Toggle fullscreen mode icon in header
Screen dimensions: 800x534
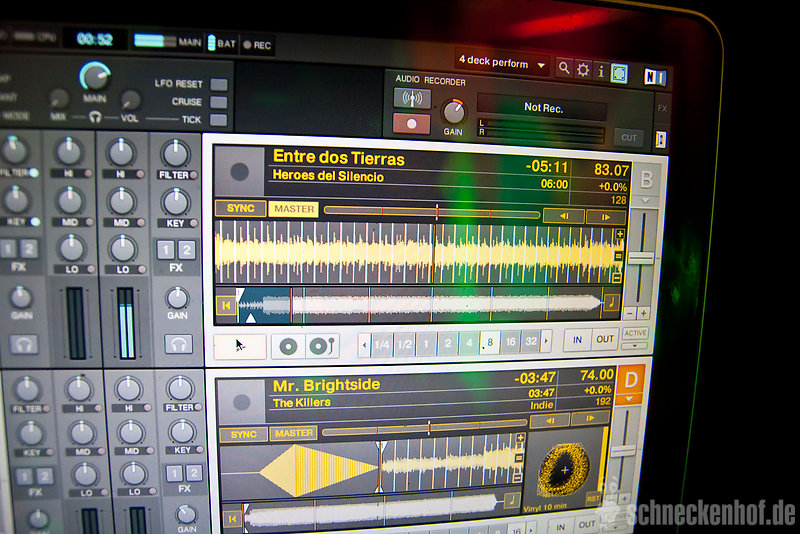click(619, 72)
